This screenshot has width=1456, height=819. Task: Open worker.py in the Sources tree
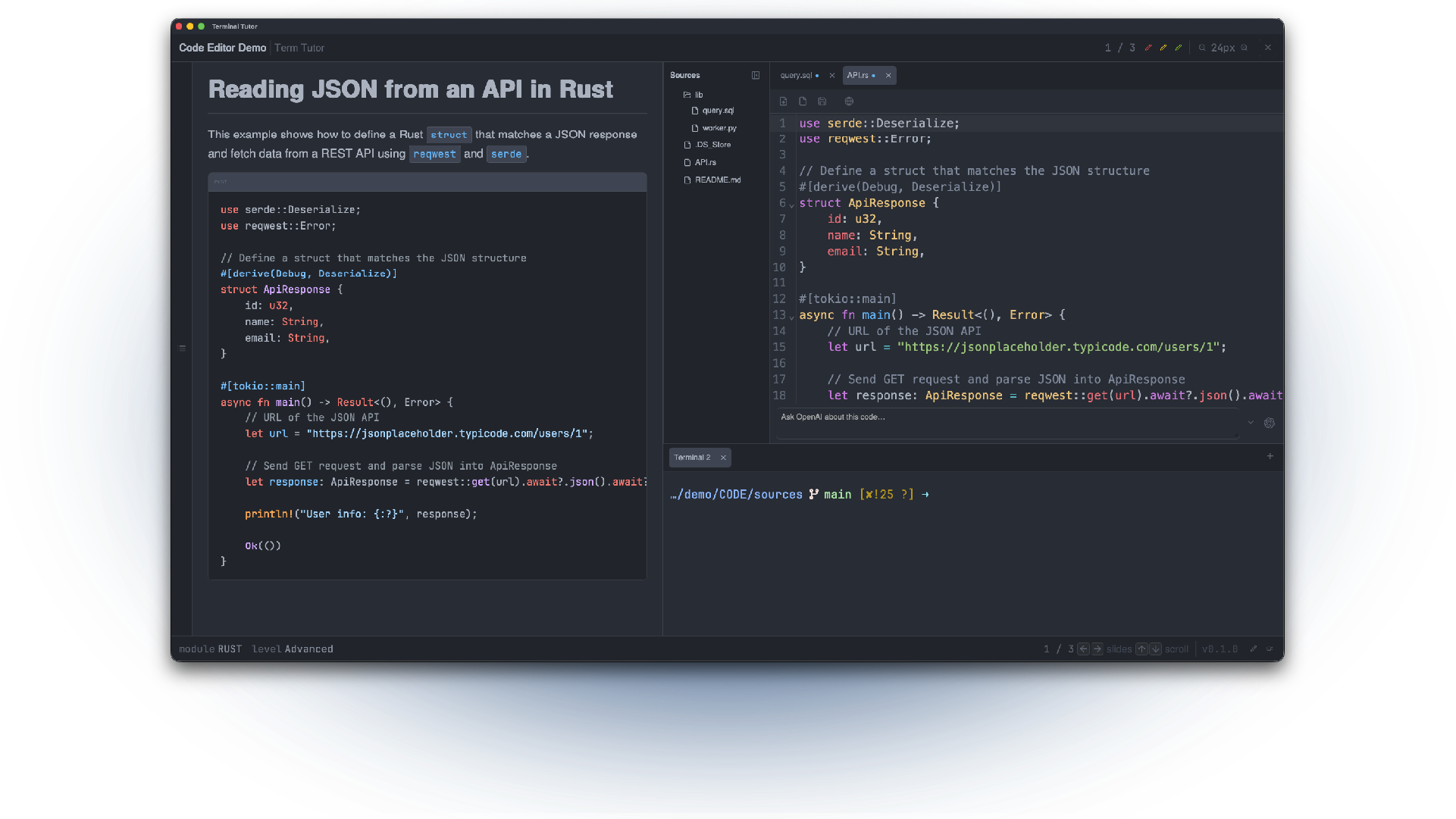click(x=714, y=128)
